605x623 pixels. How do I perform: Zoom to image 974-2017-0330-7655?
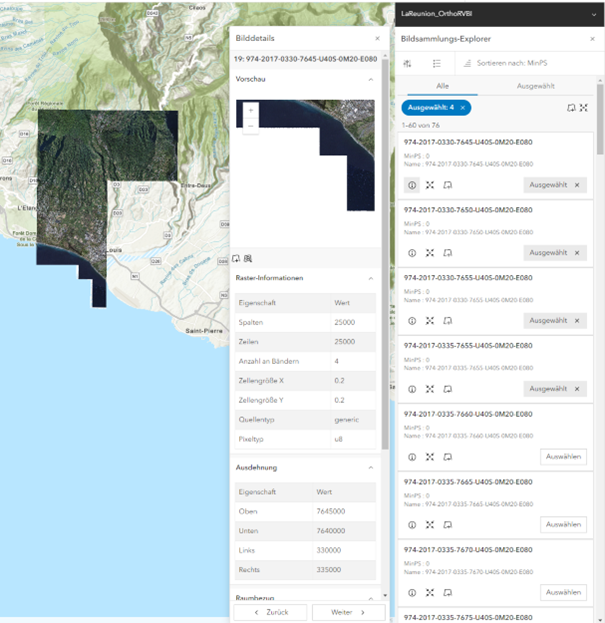[430, 321]
